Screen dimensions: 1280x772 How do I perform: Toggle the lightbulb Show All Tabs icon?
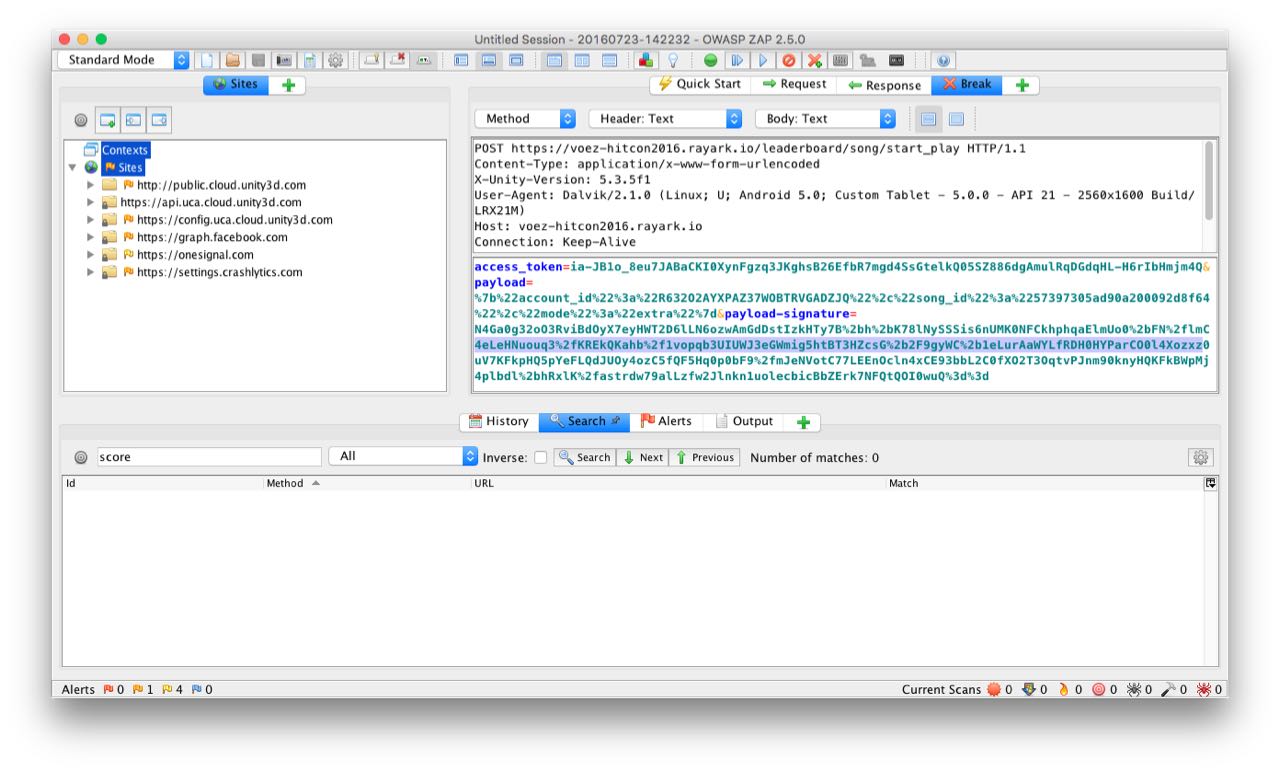(673, 60)
